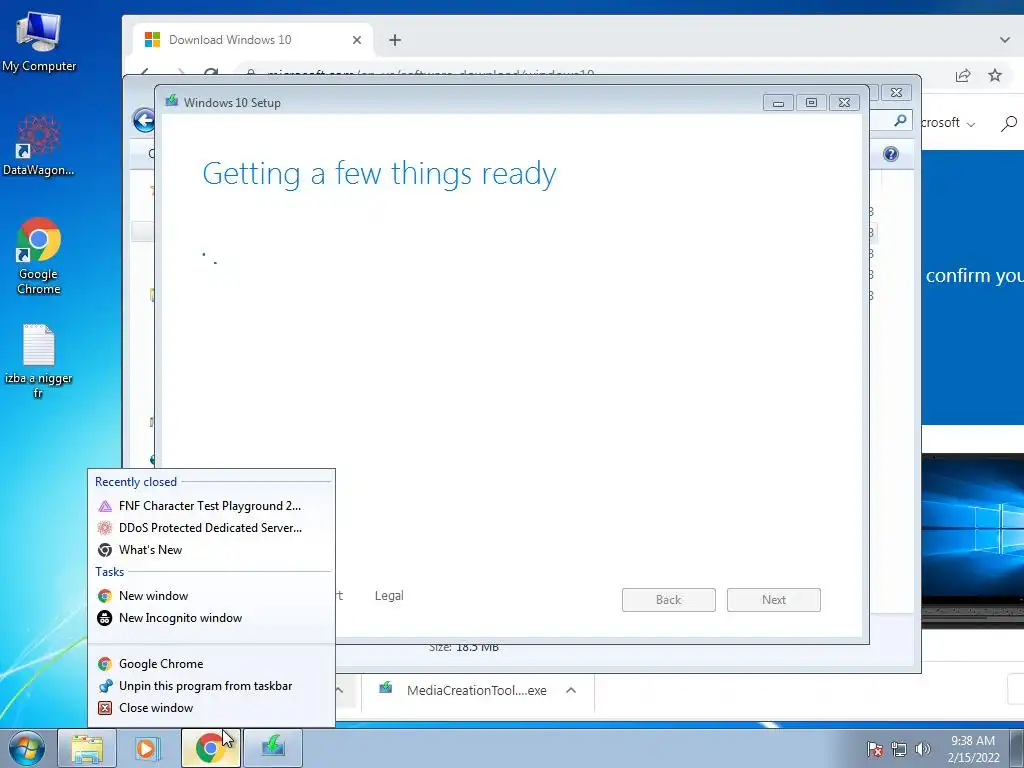Click Explorer search box magnifier
Image resolution: width=1024 pixels, height=768 pixels.
coord(900,120)
